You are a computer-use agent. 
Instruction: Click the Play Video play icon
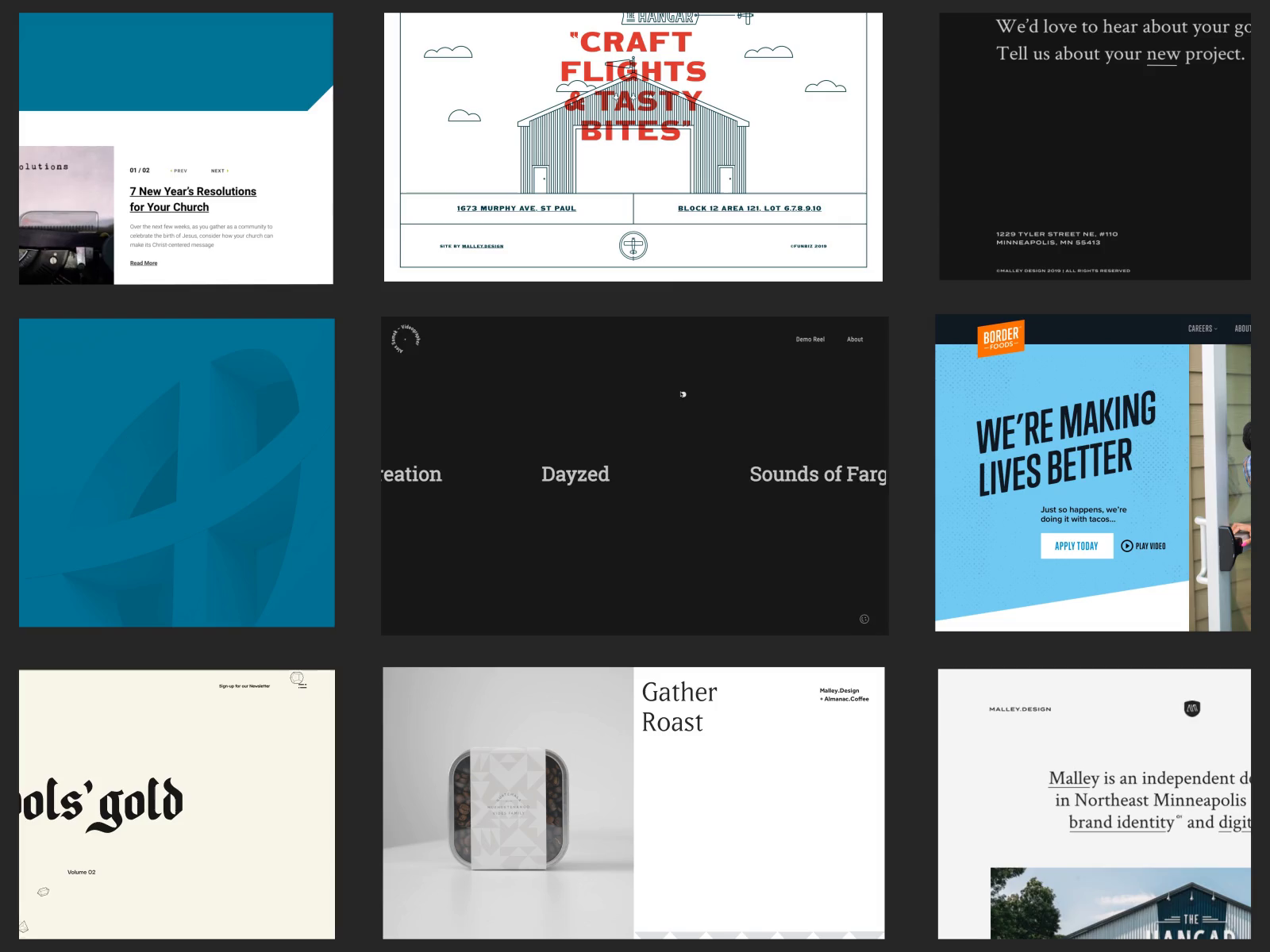(1128, 546)
